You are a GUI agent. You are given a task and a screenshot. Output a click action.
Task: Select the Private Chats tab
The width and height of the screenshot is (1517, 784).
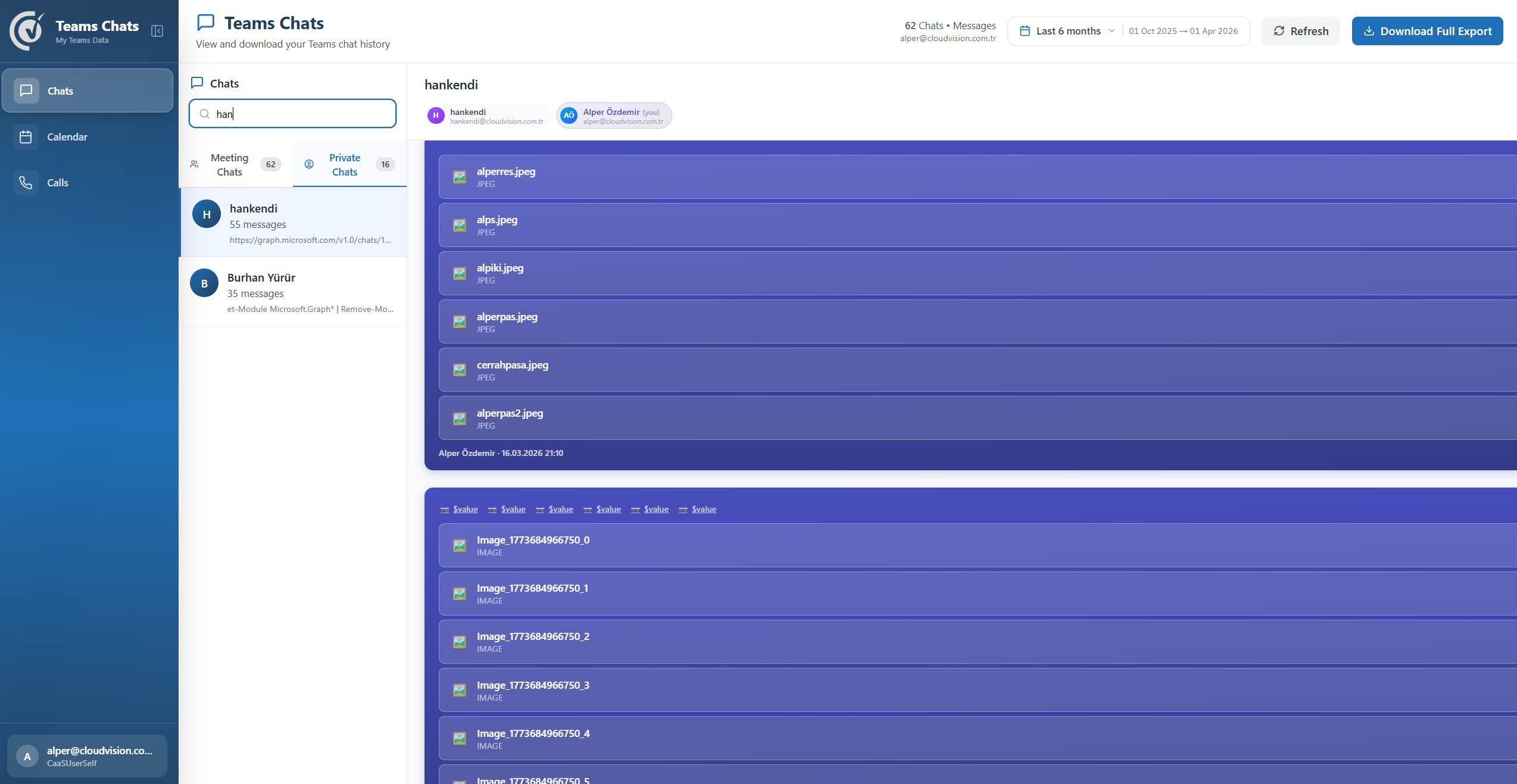tap(349, 164)
